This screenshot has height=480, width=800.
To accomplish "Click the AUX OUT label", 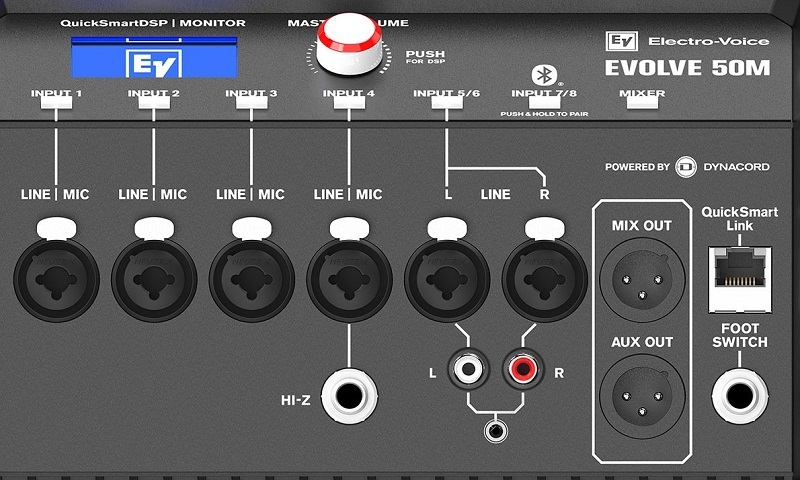I will (642, 342).
